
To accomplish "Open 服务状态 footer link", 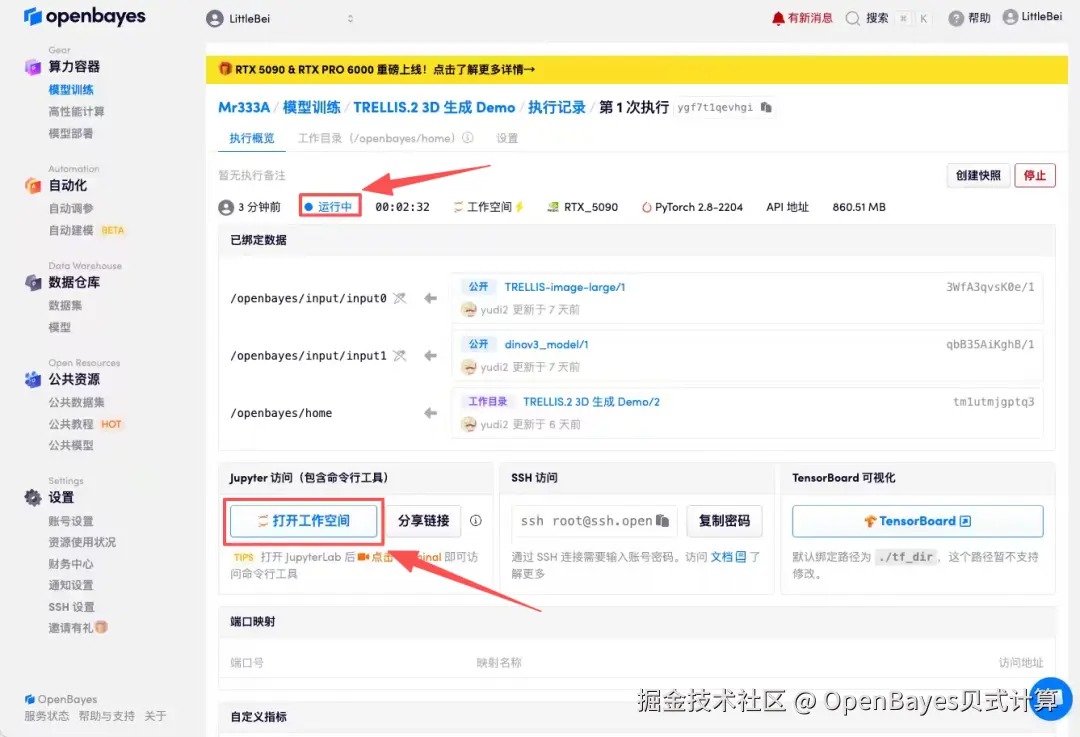I will [47, 716].
